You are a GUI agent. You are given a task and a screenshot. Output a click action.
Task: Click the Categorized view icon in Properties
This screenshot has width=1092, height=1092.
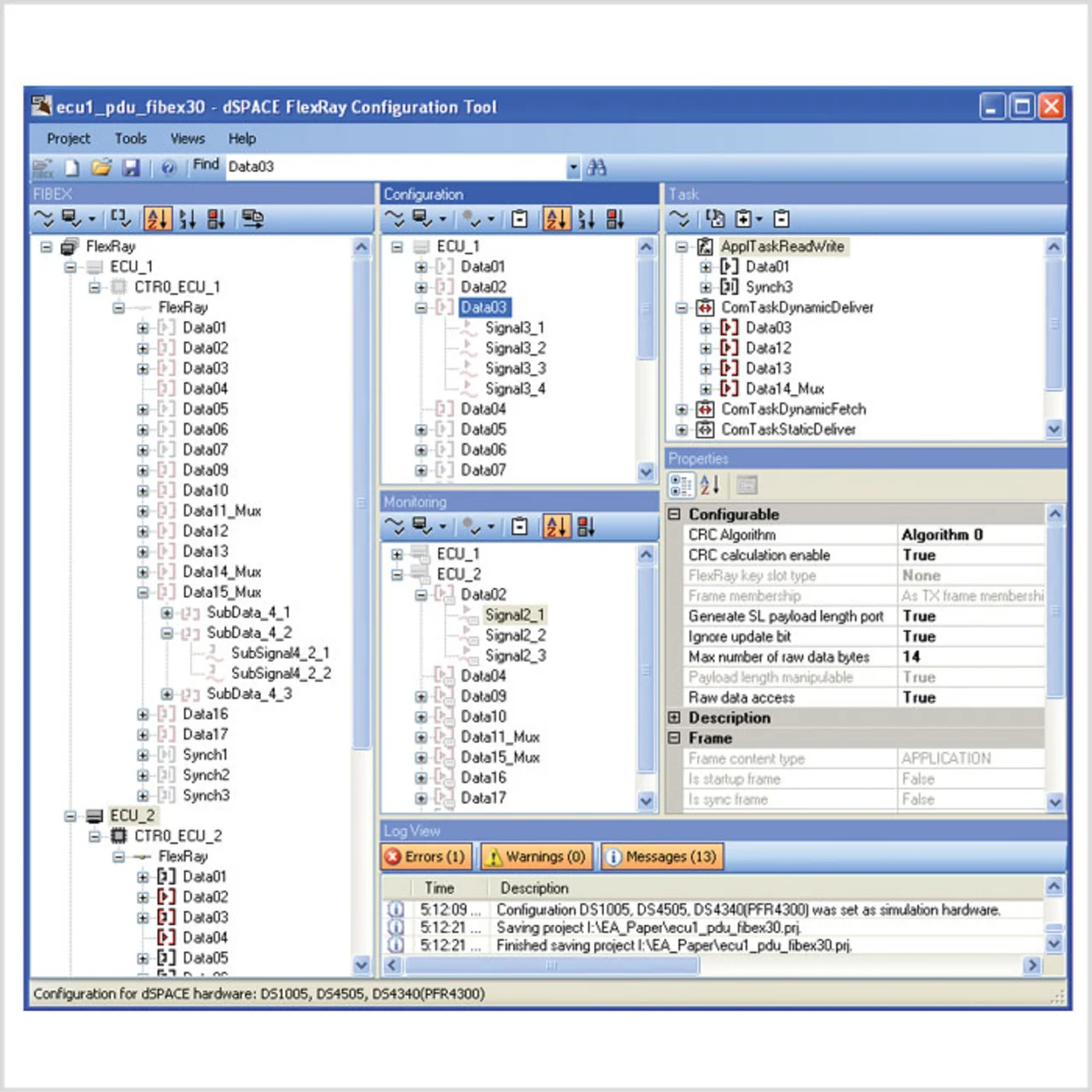[681, 485]
